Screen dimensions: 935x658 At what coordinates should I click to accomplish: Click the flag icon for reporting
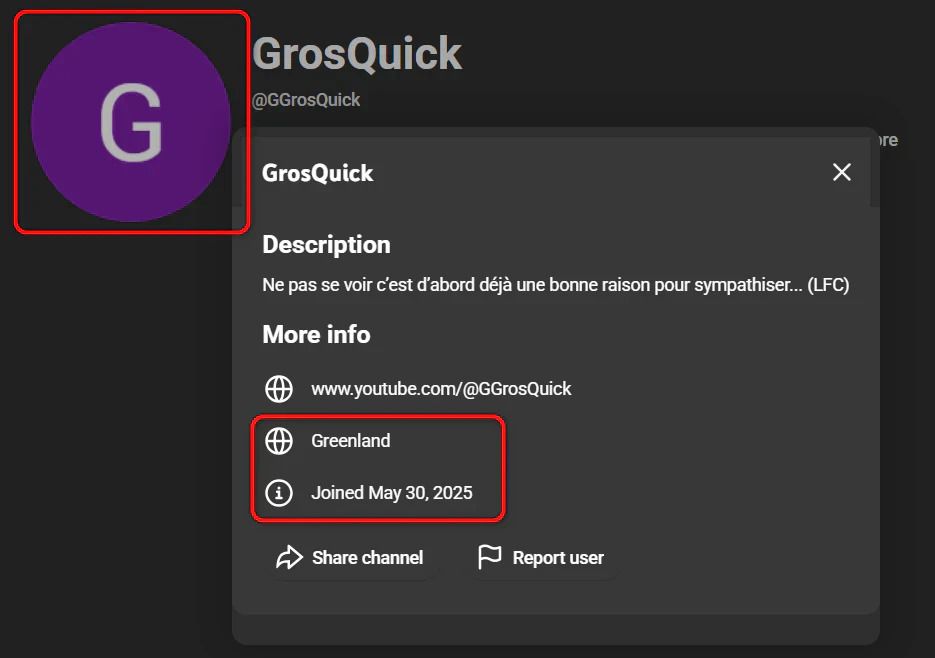[489, 557]
